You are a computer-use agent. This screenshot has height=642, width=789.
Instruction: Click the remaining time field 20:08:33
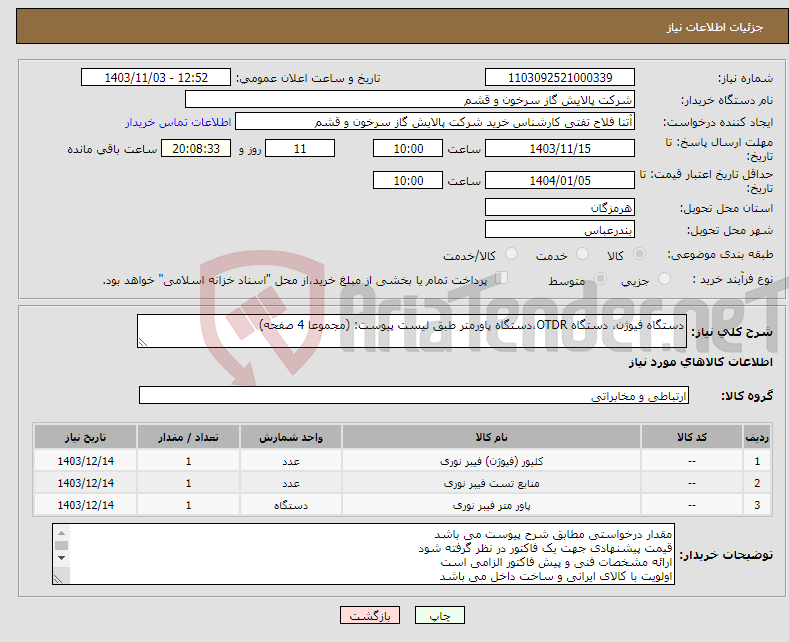[196, 148]
